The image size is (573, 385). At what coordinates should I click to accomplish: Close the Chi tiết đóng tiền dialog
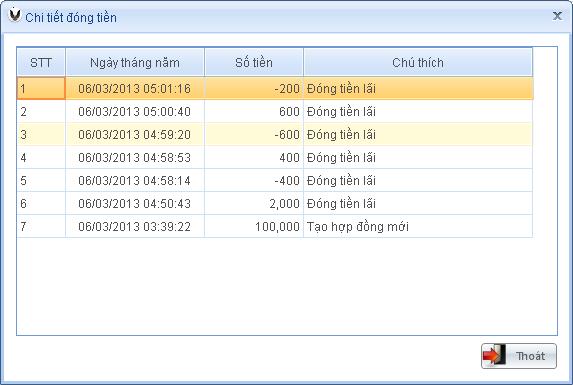pos(557,16)
